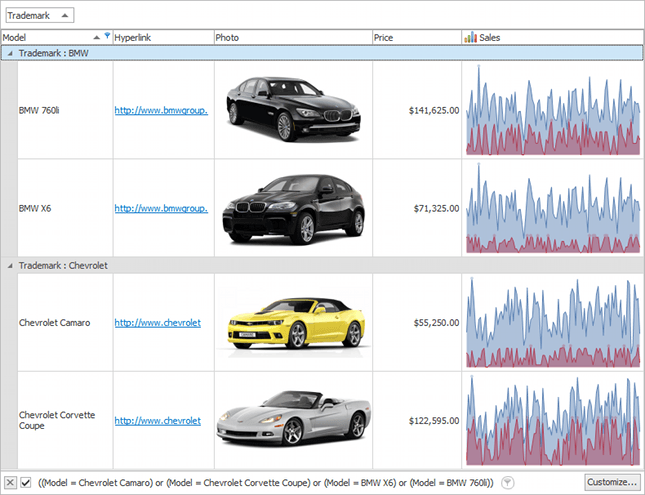This screenshot has height=495, width=645.
Task: Click the filter funnel icon in Model header
Action: [107, 35]
